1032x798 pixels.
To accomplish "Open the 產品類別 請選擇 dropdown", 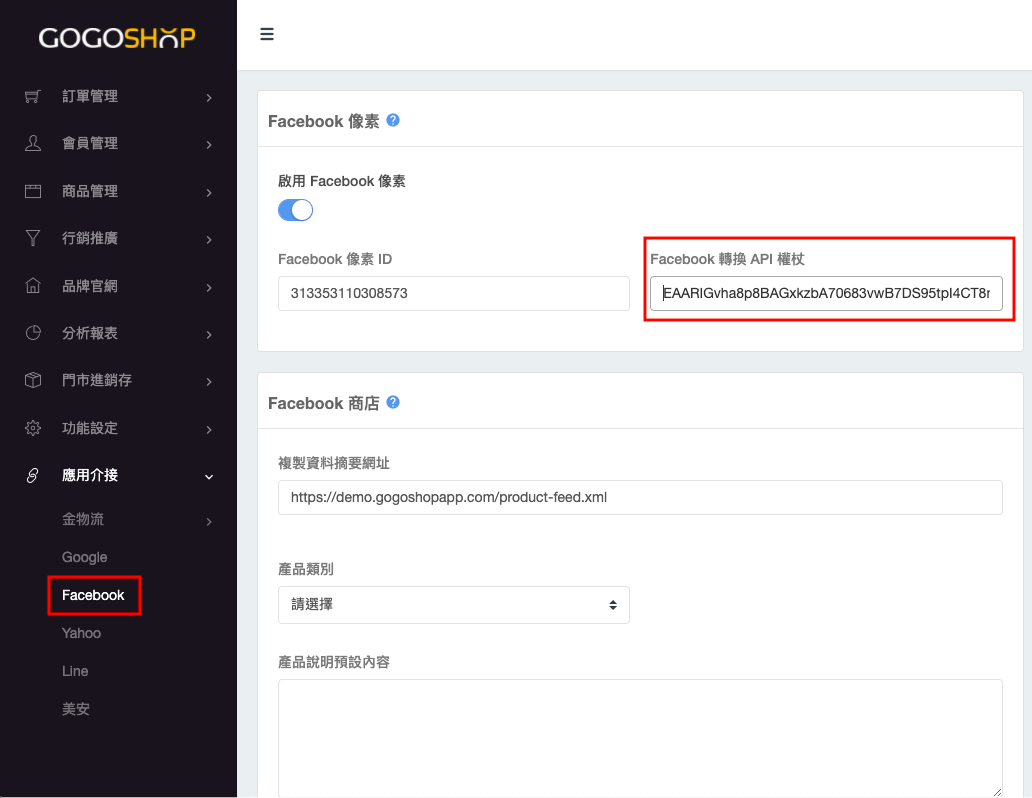I will pyautogui.click(x=453, y=604).
